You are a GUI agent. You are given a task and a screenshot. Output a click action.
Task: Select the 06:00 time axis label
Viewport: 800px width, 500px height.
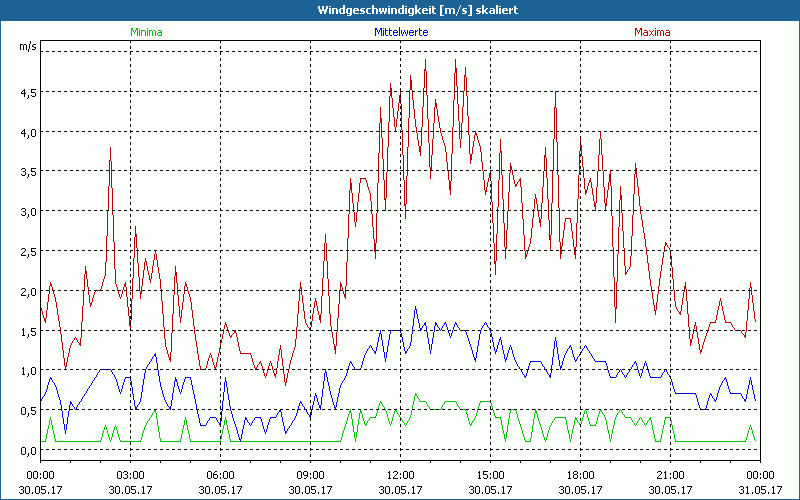tap(220, 475)
